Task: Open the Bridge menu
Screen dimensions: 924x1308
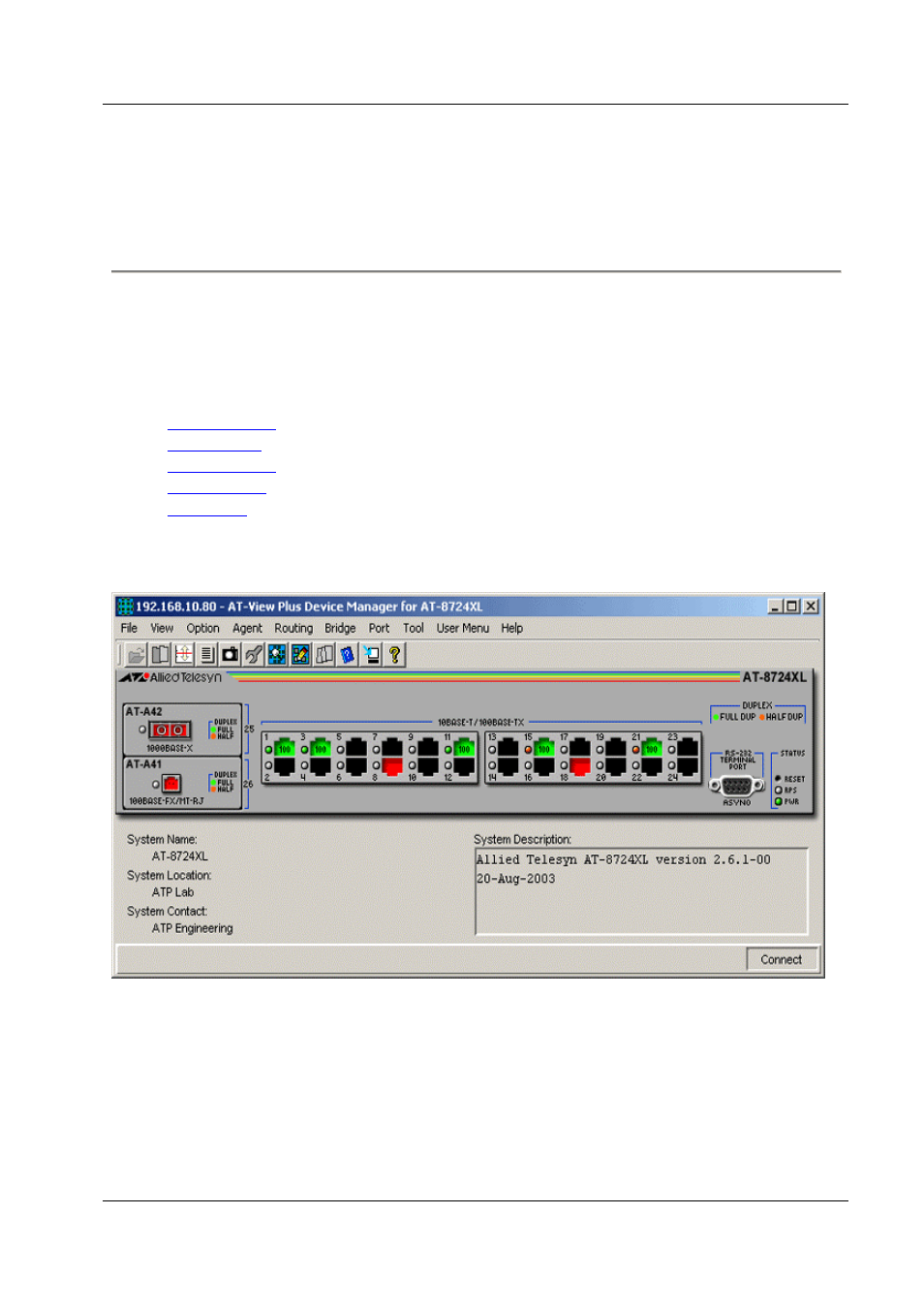Action: (x=340, y=628)
